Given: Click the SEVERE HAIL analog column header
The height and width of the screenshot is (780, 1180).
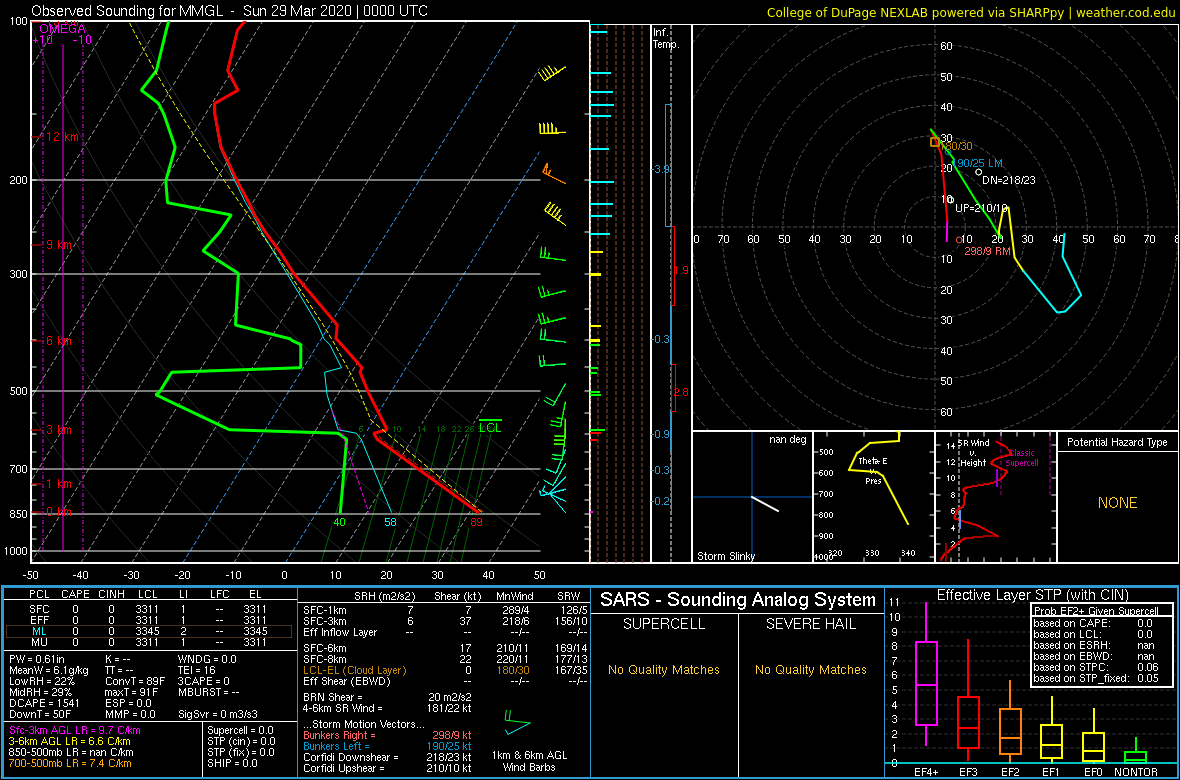Looking at the screenshot, I should tap(812, 626).
